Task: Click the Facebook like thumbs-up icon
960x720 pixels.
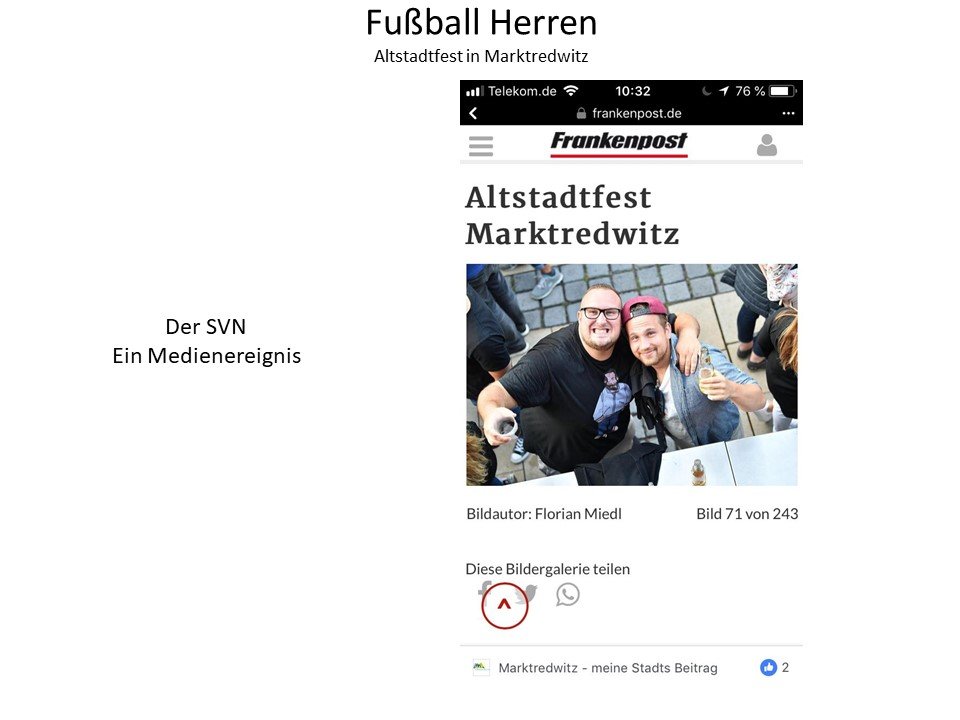Action: 768,667
